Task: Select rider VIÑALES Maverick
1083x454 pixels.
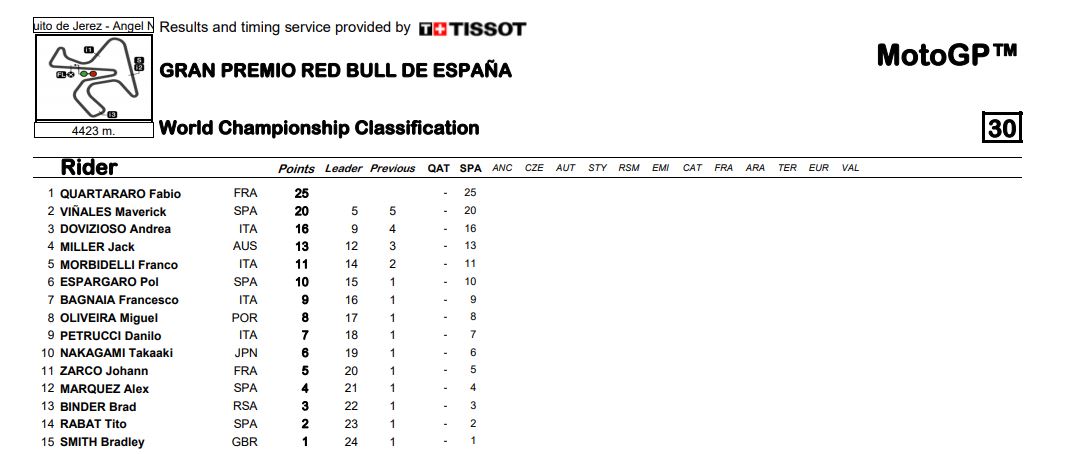Action: 113,212
